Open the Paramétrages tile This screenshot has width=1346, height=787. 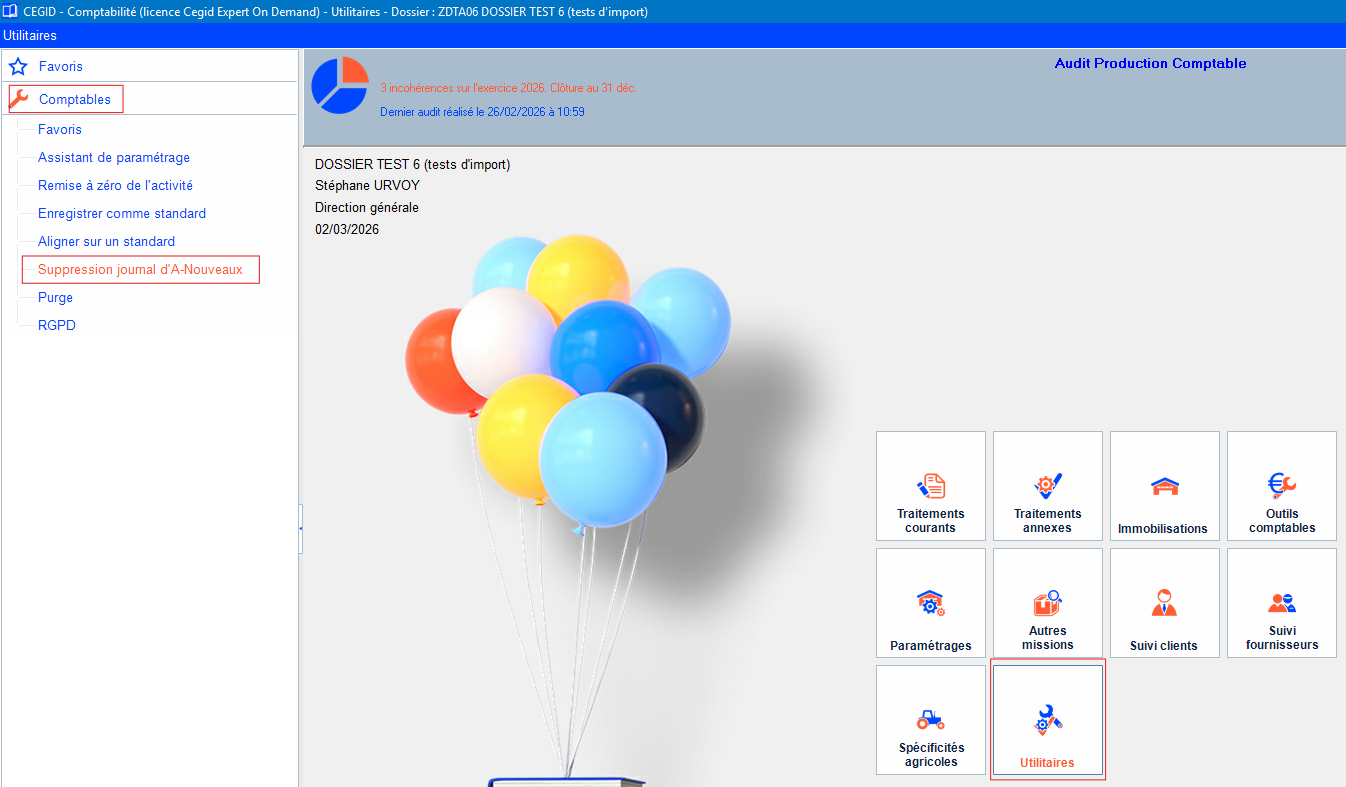[930, 603]
